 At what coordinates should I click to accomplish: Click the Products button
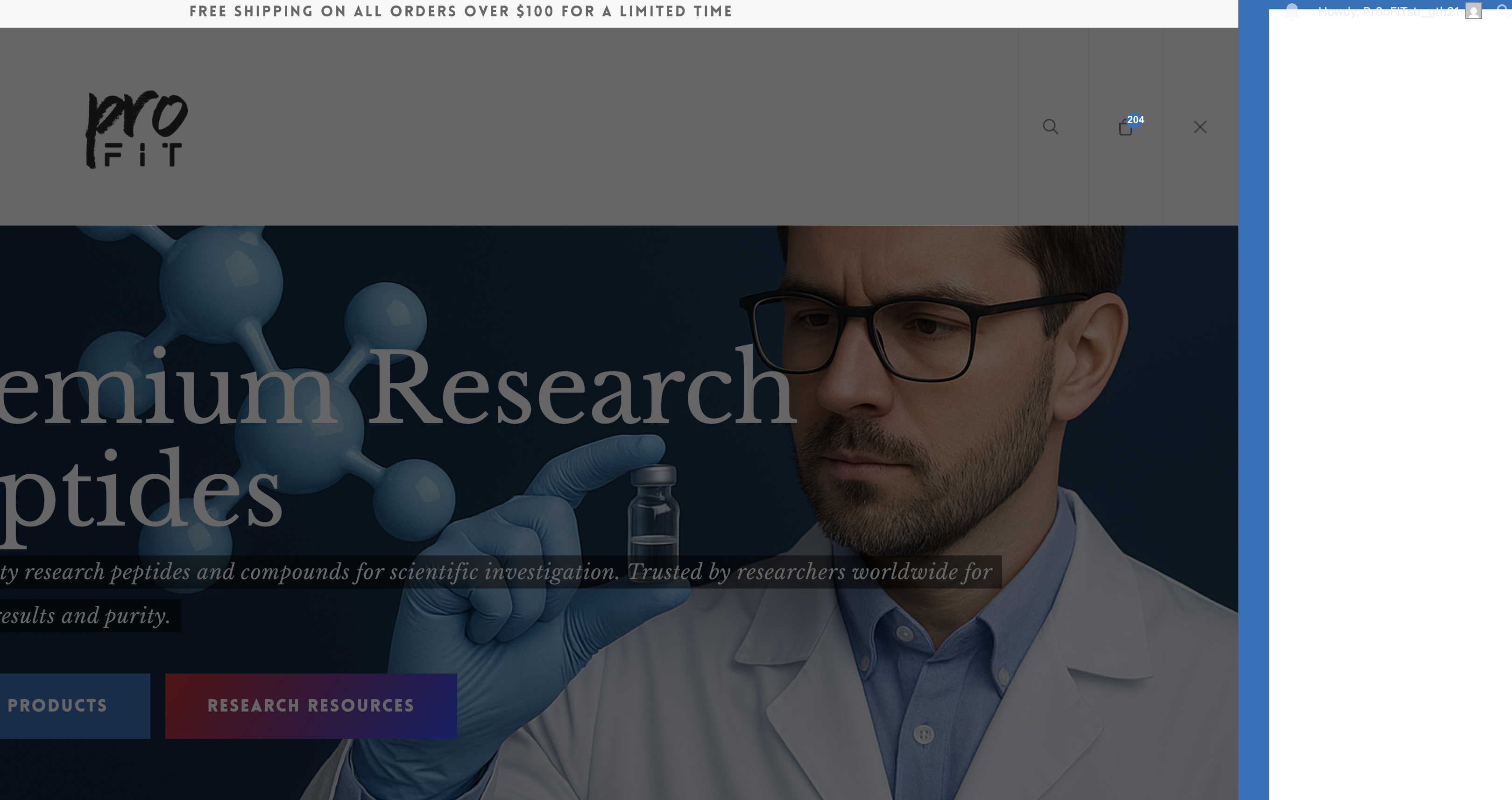pyautogui.click(x=64, y=706)
